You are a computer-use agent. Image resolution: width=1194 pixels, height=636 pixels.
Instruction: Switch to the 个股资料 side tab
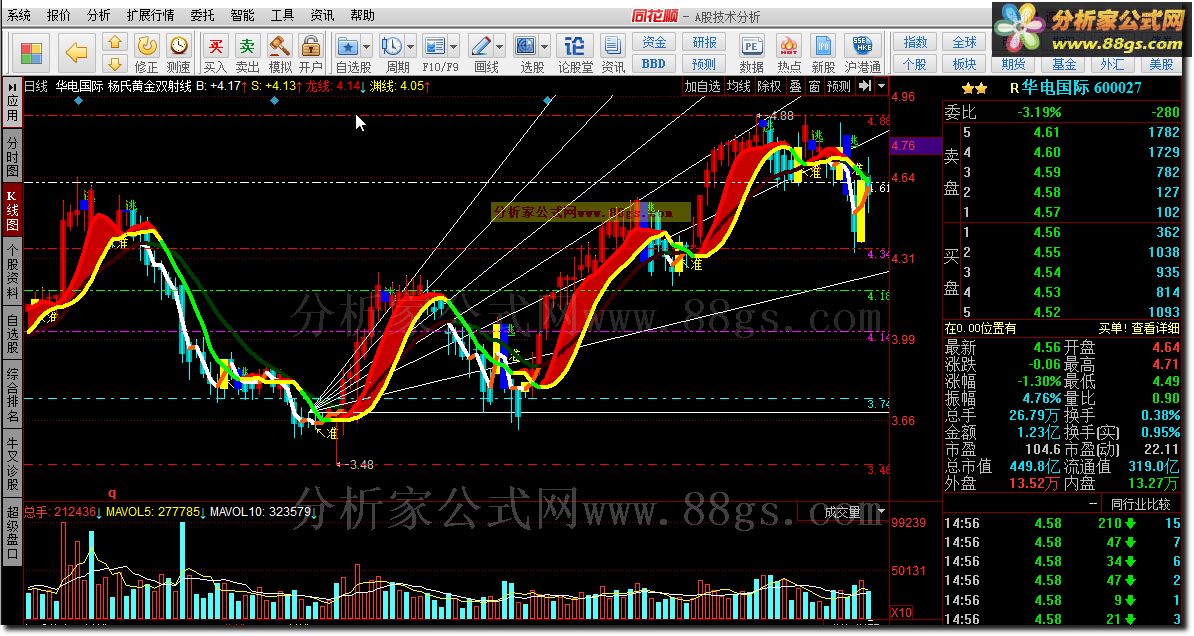point(12,271)
